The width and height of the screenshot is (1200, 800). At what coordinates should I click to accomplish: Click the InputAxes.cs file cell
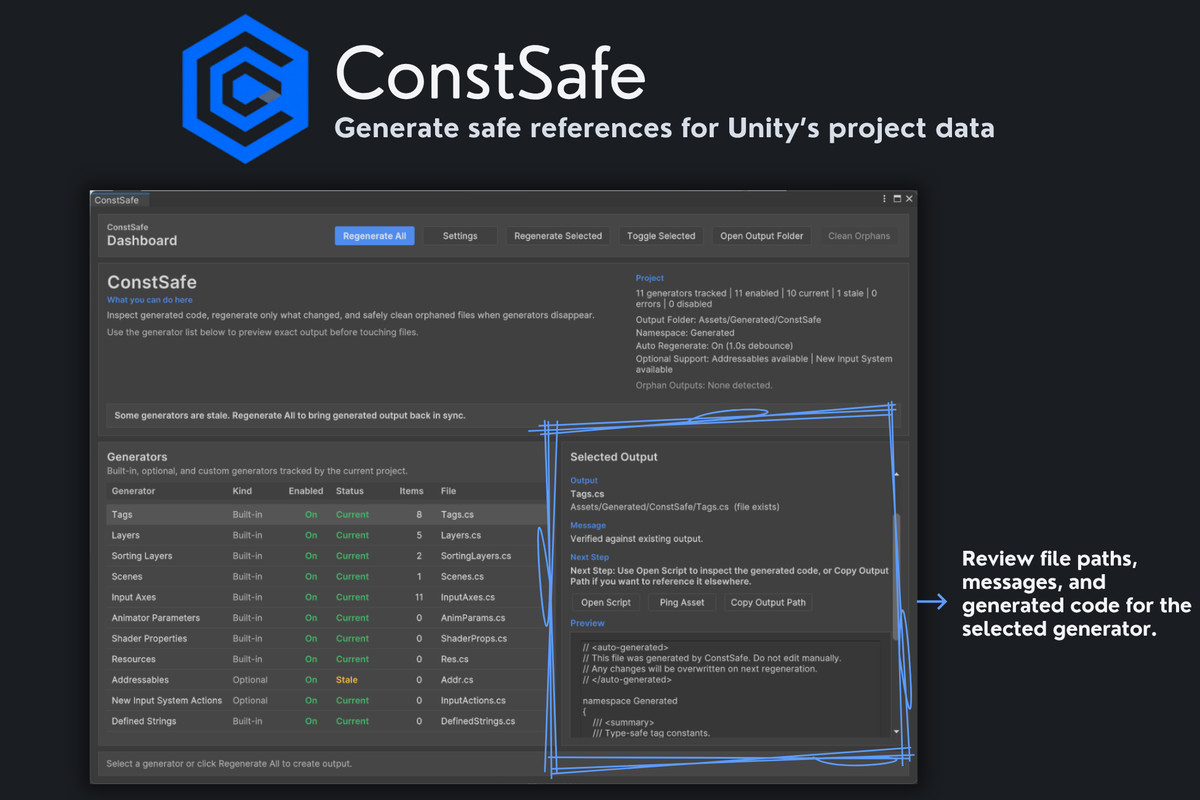(x=468, y=597)
